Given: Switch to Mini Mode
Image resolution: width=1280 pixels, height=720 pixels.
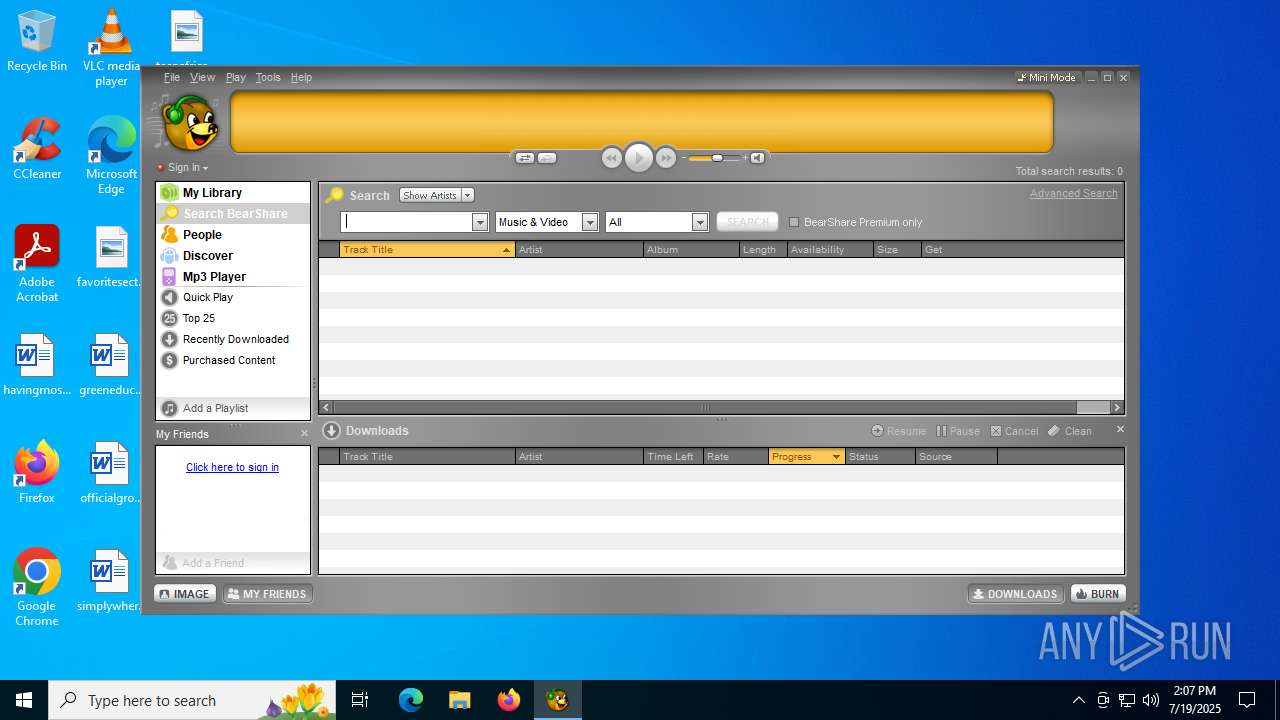Looking at the screenshot, I should tap(1046, 77).
